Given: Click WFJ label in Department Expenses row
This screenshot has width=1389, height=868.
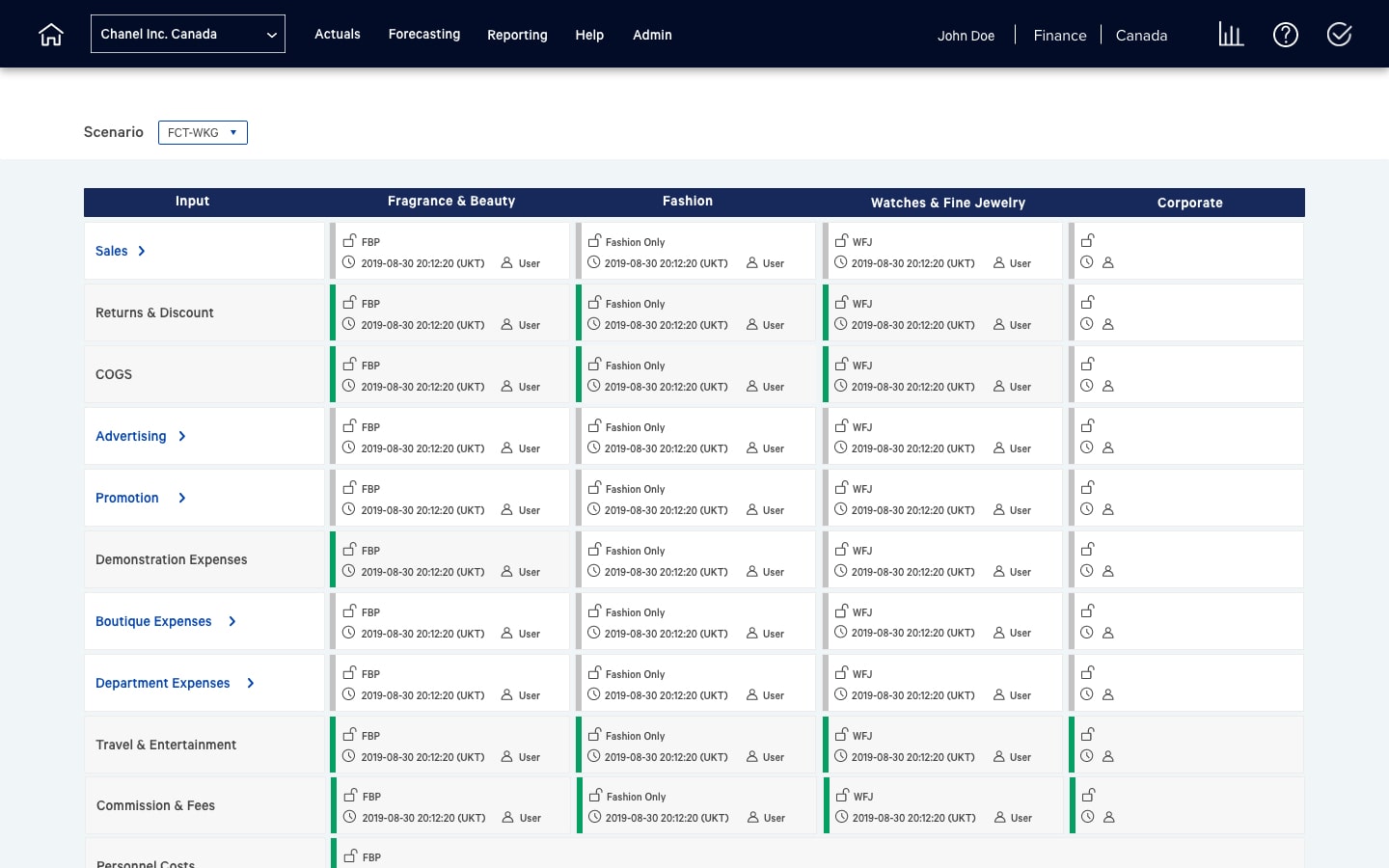Looking at the screenshot, I should (862, 674).
